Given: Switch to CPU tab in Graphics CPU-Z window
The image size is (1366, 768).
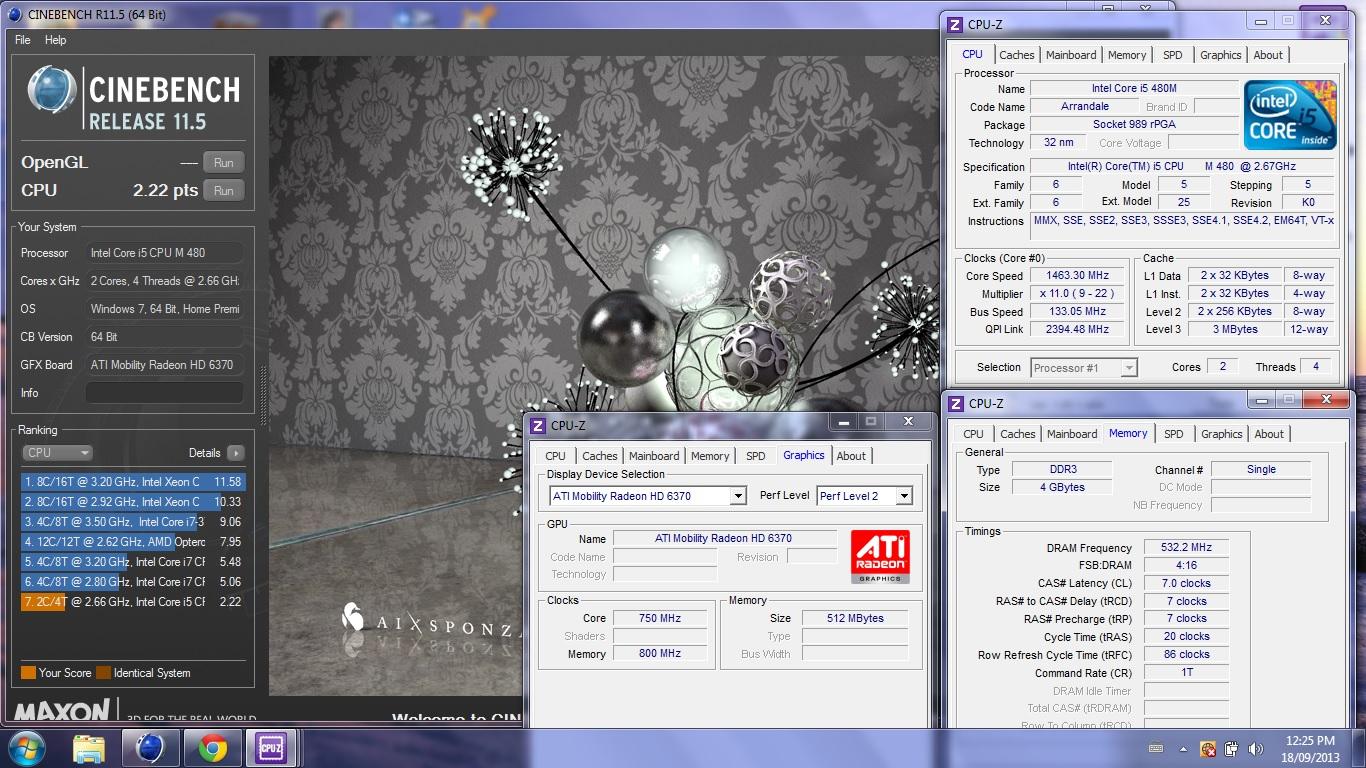Looking at the screenshot, I should point(555,456).
